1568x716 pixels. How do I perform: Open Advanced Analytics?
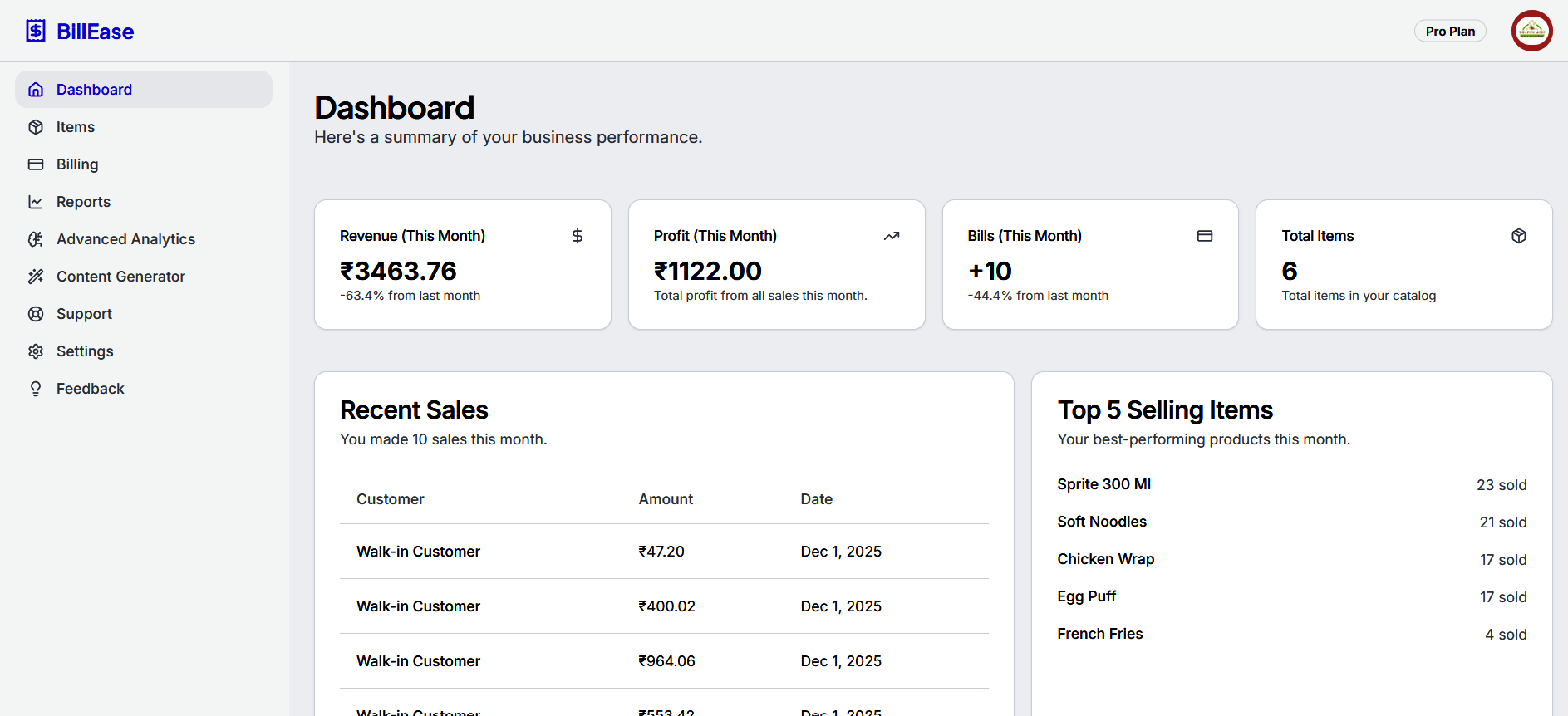pos(144,238)
